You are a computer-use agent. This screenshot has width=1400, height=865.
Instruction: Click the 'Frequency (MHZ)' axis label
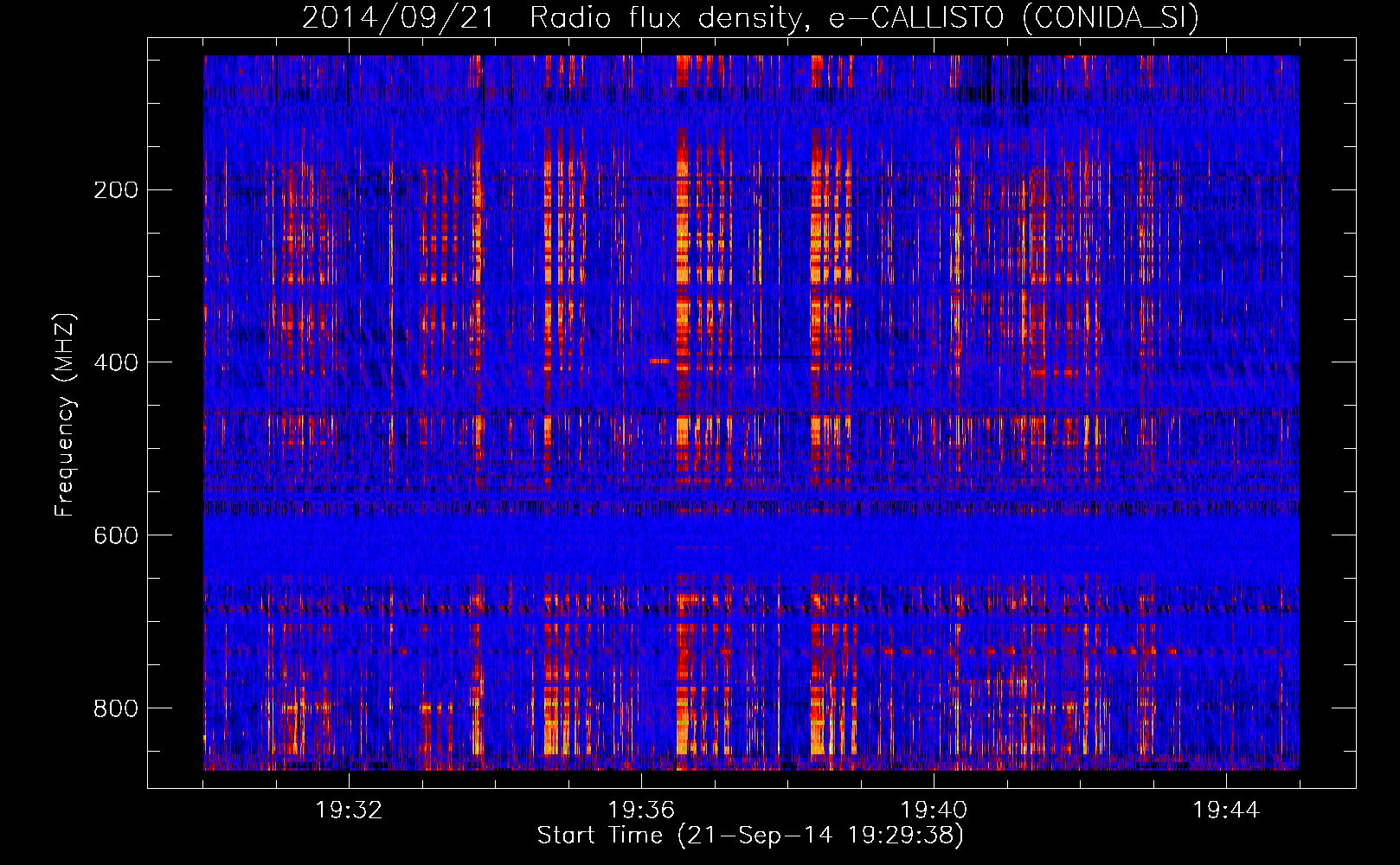coord(64,414)
